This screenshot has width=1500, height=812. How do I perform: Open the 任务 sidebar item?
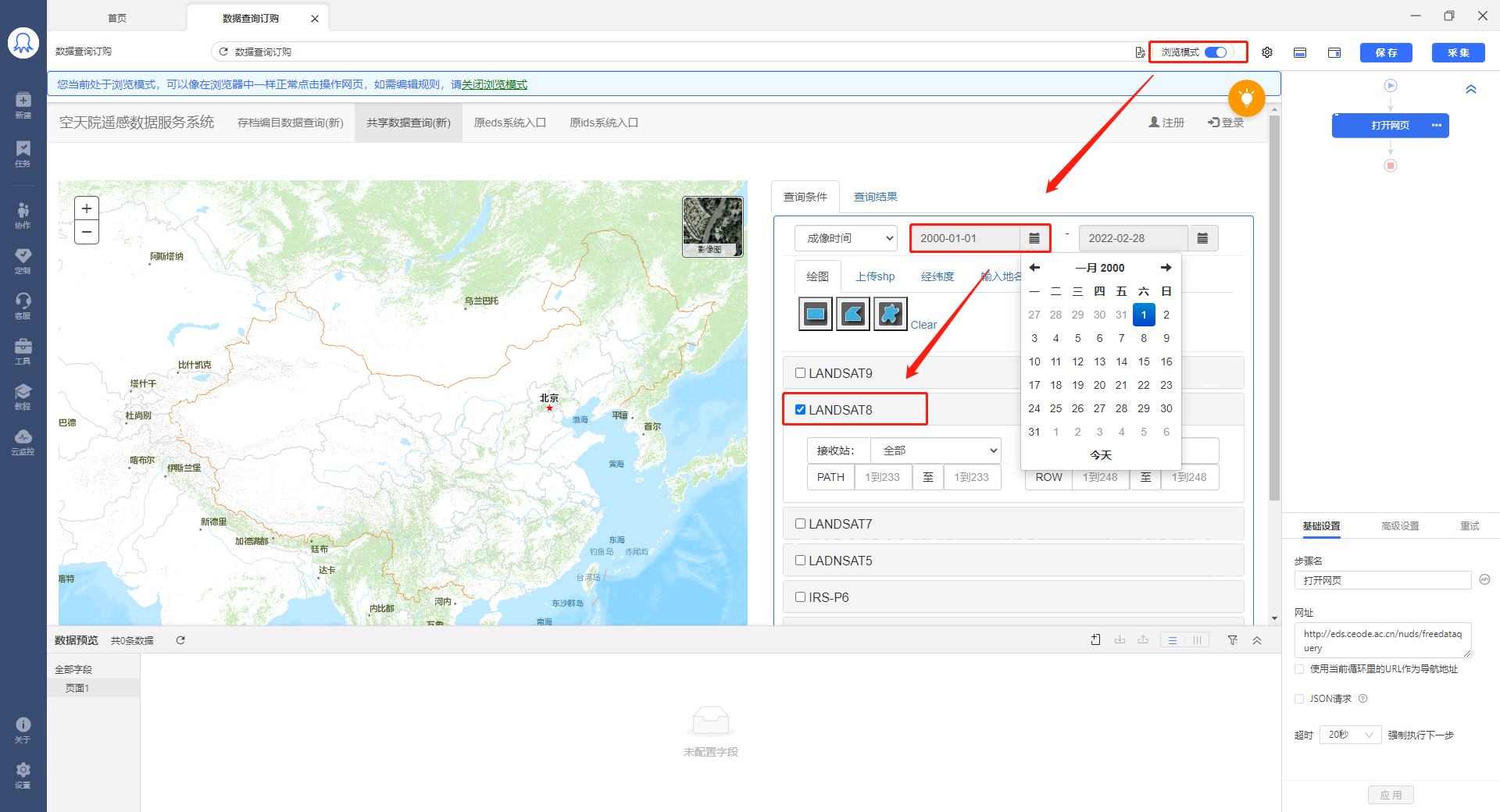pos(23,154)
